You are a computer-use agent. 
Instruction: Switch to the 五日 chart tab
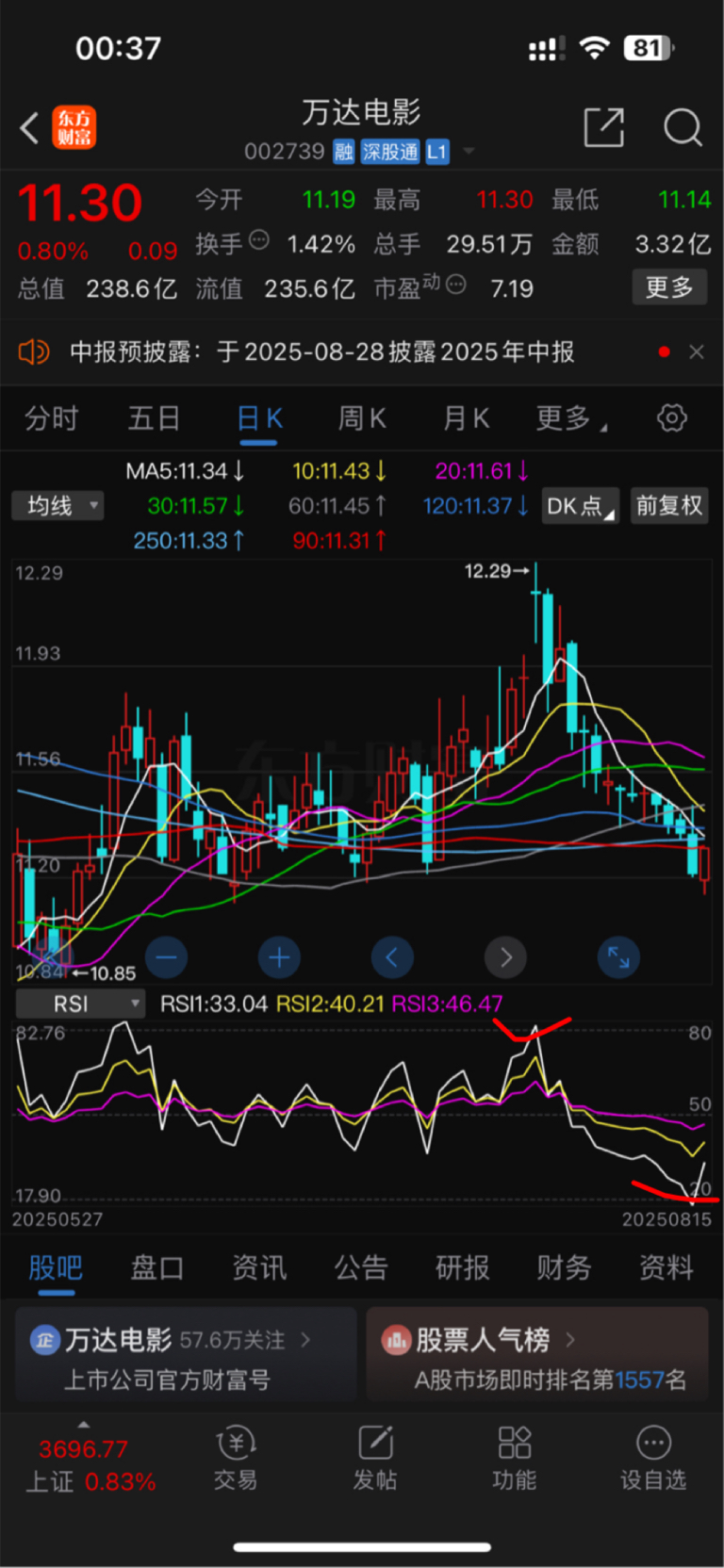pos(154,418)
